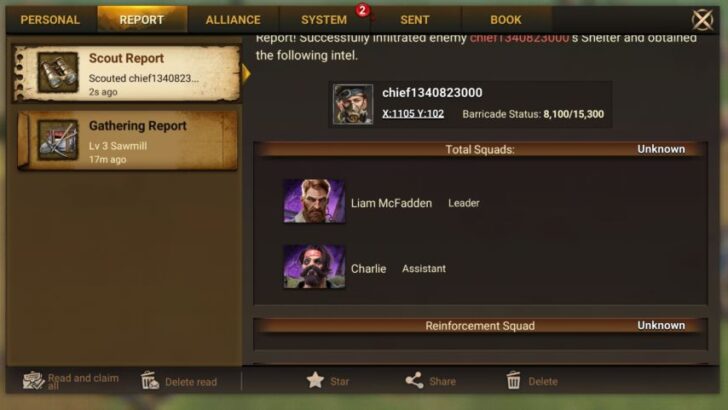The height and width of the screenshot is (410, 728).
Task: Open the SYSTEM tab with notification badge
Action: [x=324, y=20]
